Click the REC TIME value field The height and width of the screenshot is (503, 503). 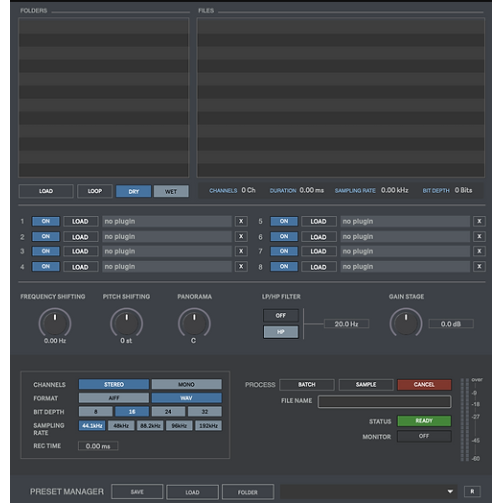click(x=98, y=446)
